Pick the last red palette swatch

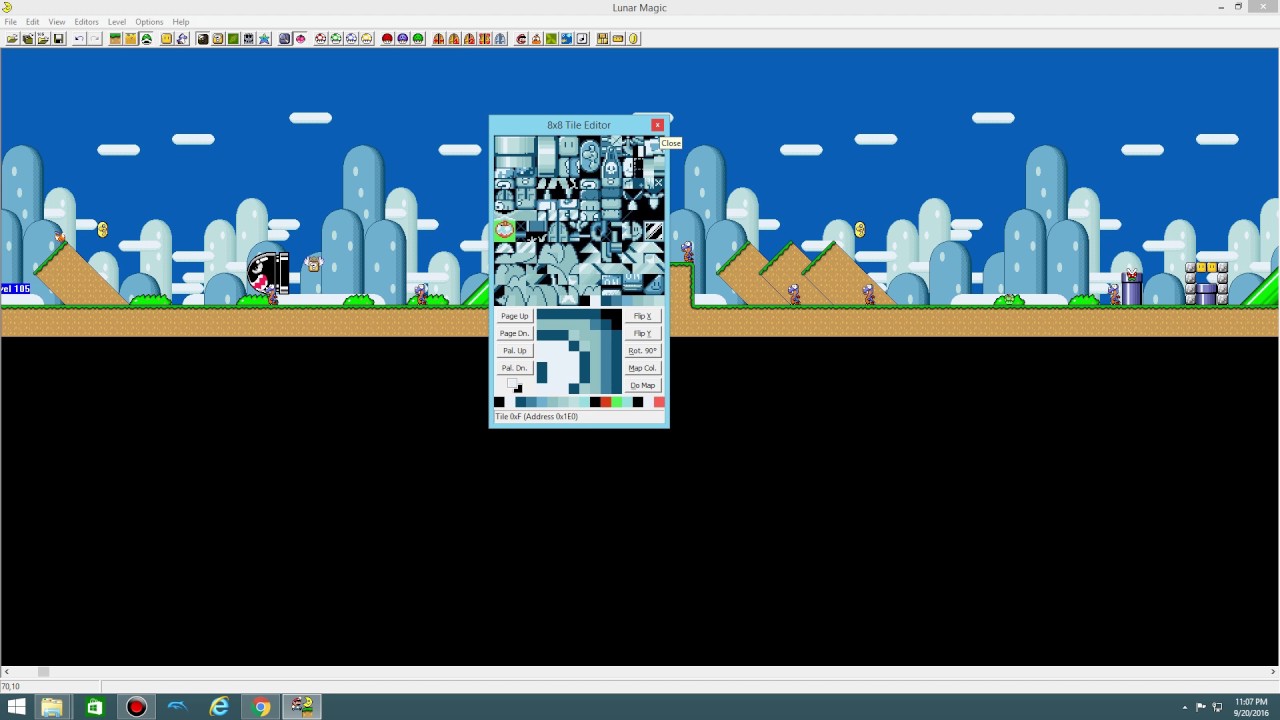pyautogui.click(x=659, y=402)
